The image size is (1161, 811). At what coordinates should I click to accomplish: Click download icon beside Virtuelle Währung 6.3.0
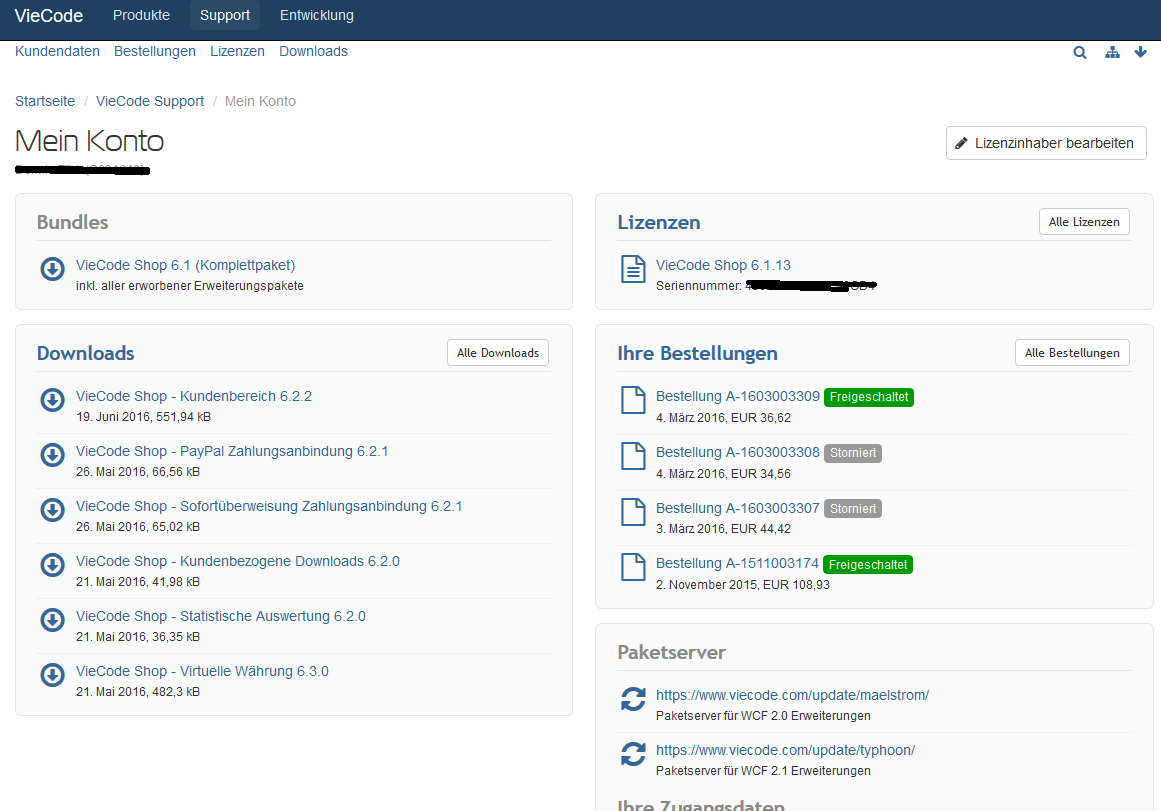52,676
